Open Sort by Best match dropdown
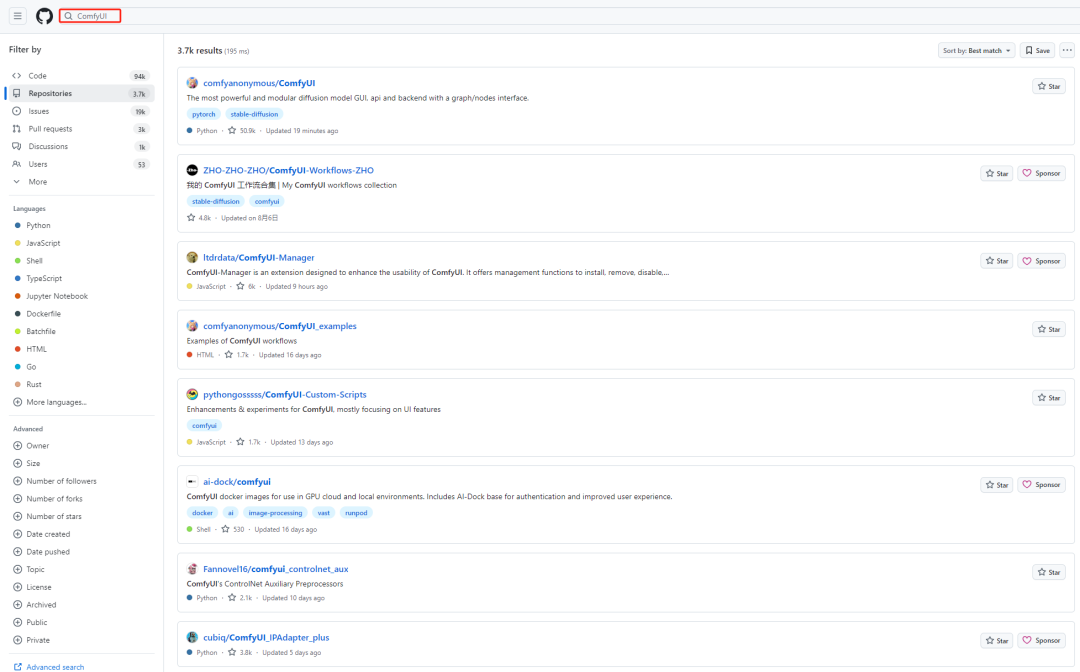Viewport: 1080px width, 672px height. click(976, 50)
